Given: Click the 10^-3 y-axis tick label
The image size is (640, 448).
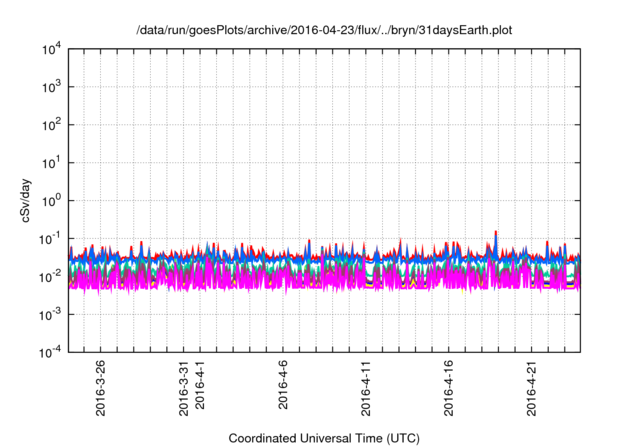Looking at the screenshot, I should pyautogui.click(x=50, y=314).
